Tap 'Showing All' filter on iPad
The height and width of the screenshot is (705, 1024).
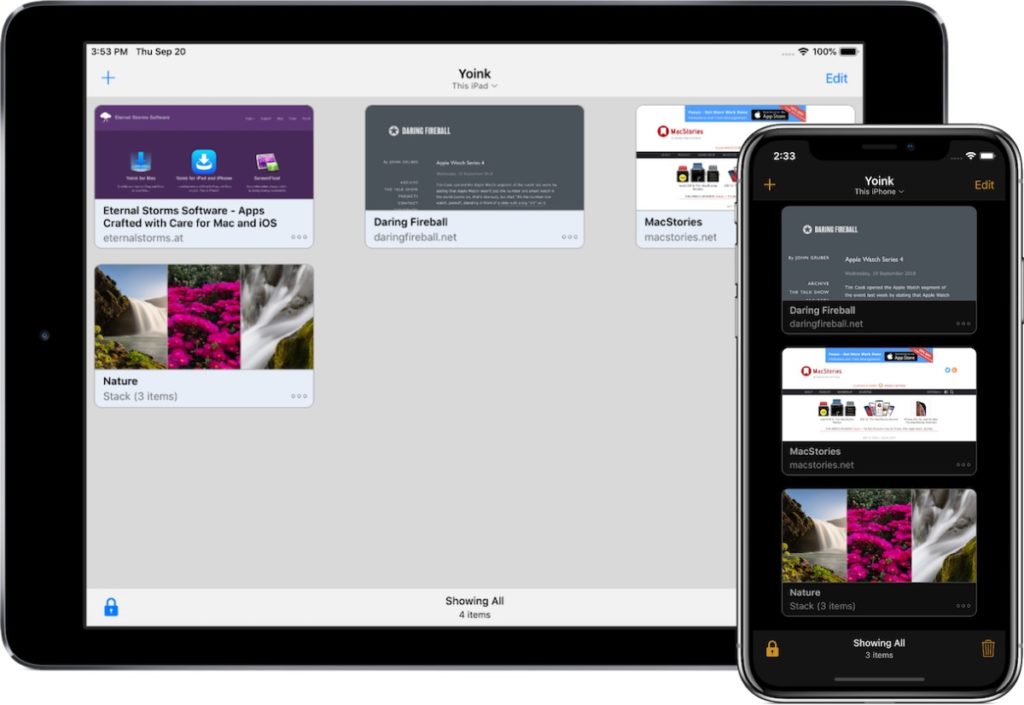point(474,607)
